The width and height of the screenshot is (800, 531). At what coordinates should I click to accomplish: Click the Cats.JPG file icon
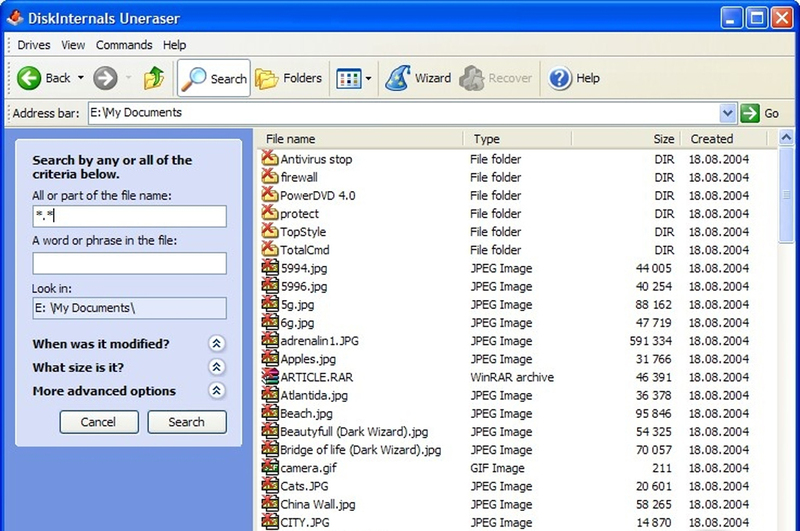270,486
